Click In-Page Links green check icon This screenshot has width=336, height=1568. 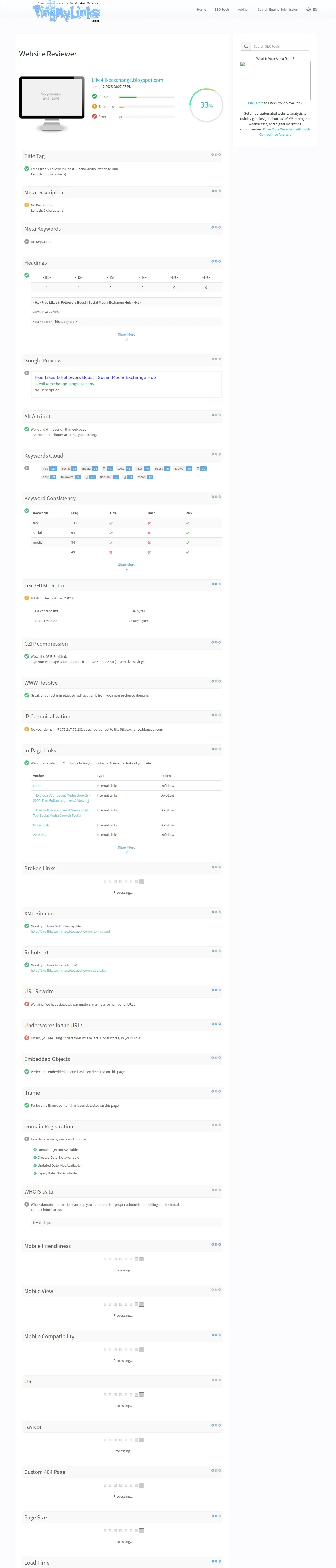click(x=27, y=763)
